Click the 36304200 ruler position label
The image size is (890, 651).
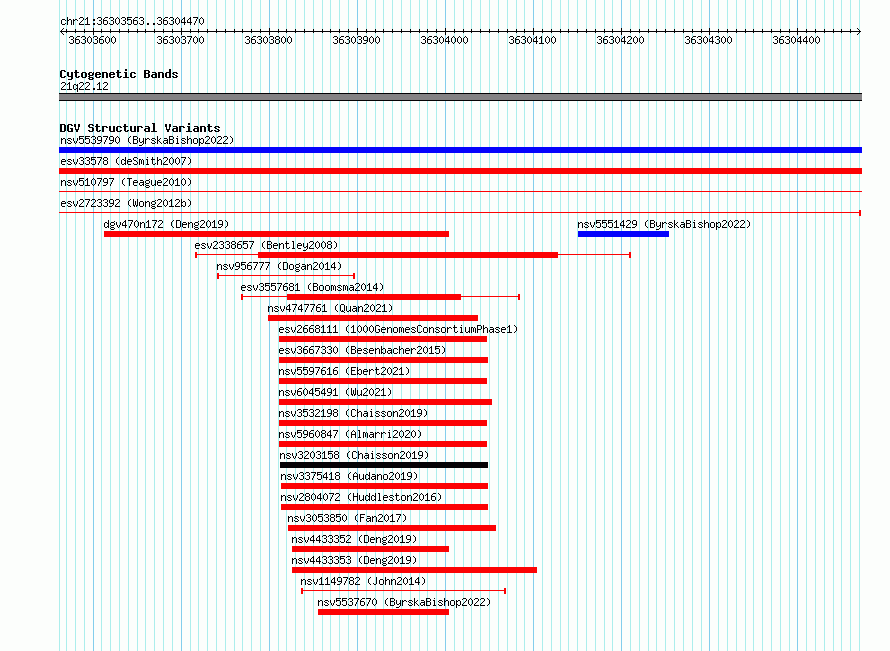tap(620, 40)
